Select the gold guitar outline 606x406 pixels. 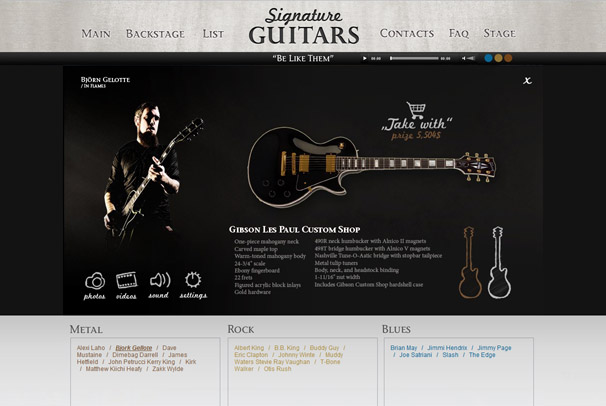click(x=470, y=263)
